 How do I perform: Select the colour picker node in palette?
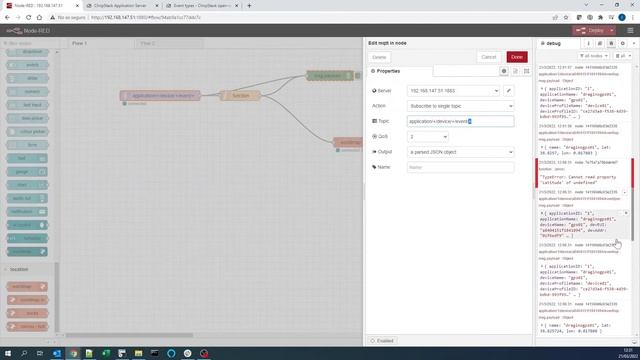27,132
